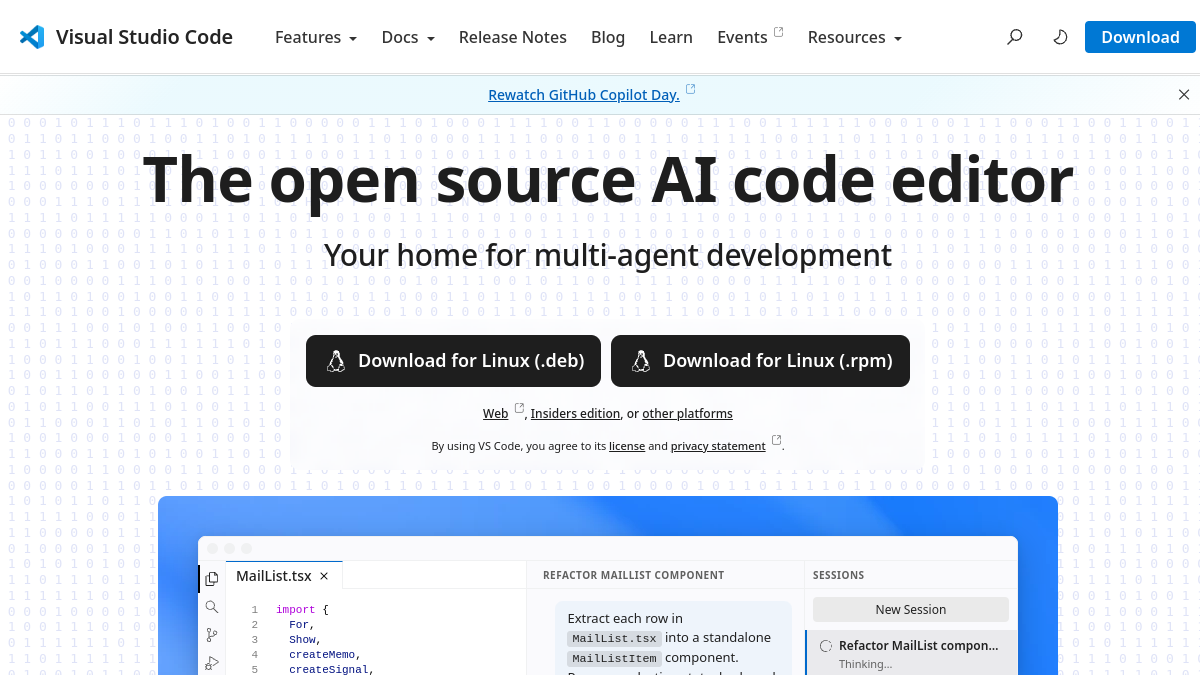Image resolution: width=1200 pixels, height=675 pixels.
Task: Open the Release Notes page
Action: click(x=513, y=37)
